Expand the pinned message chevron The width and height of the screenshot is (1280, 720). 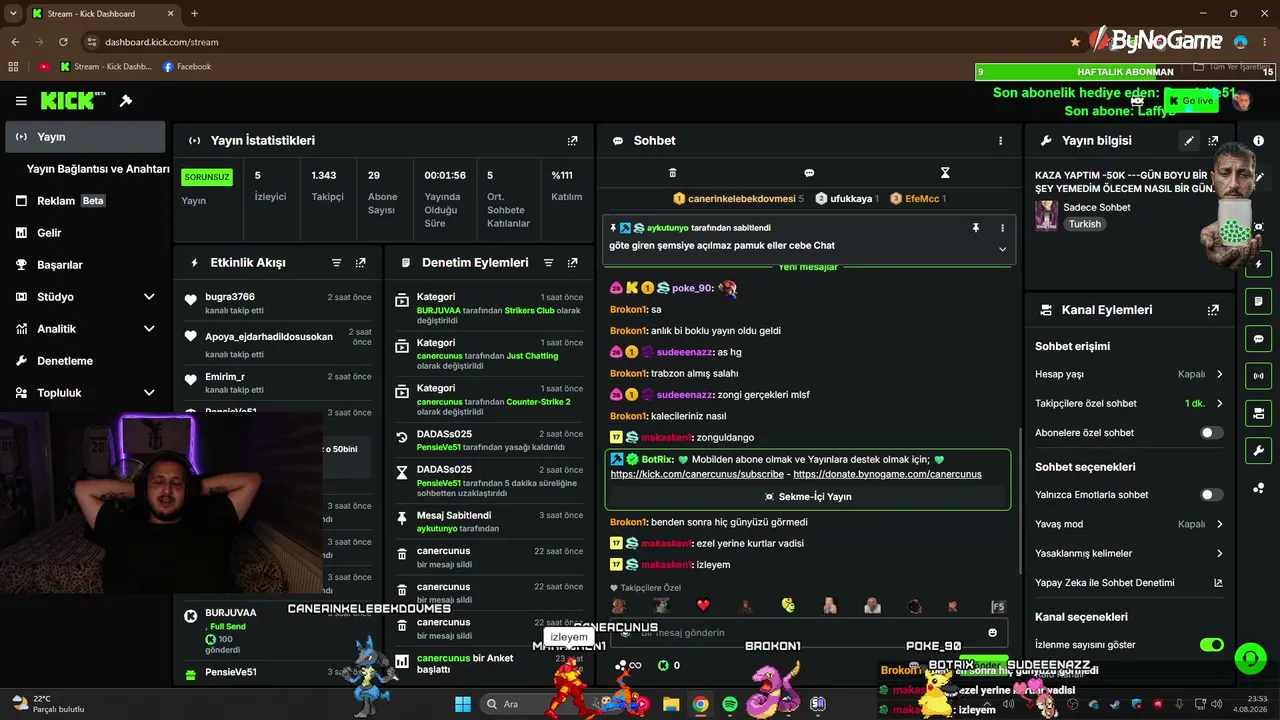pos(1002,249)
